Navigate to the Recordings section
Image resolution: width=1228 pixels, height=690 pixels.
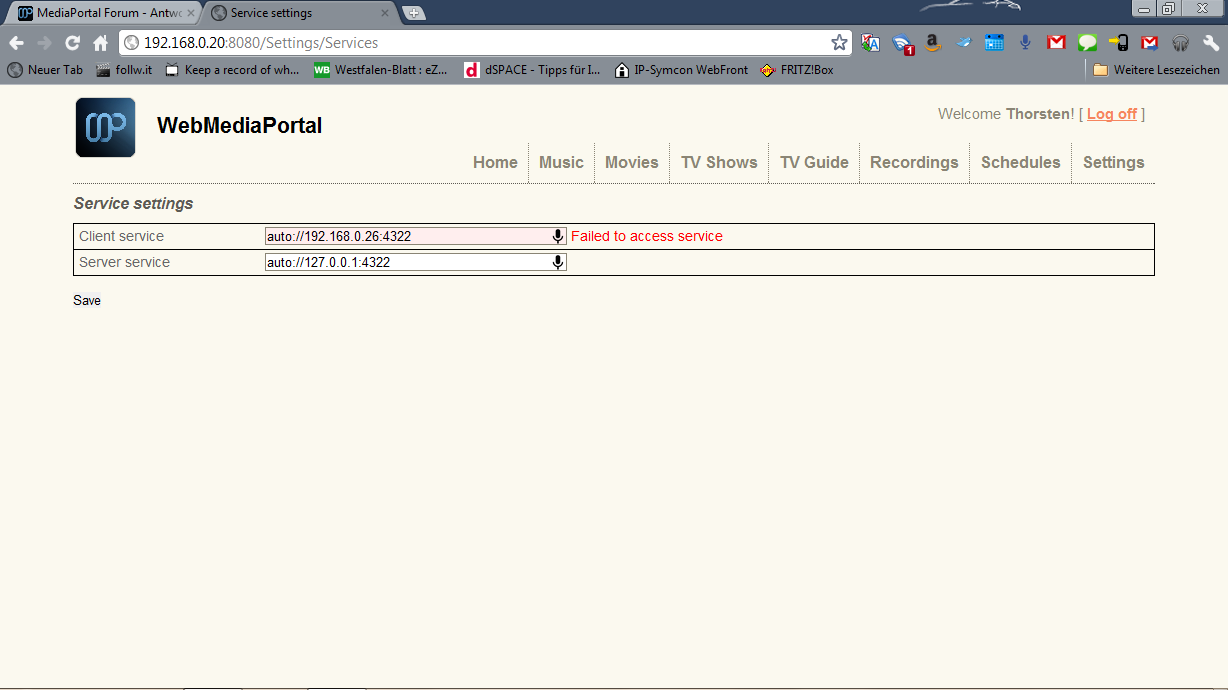(914, 162)
